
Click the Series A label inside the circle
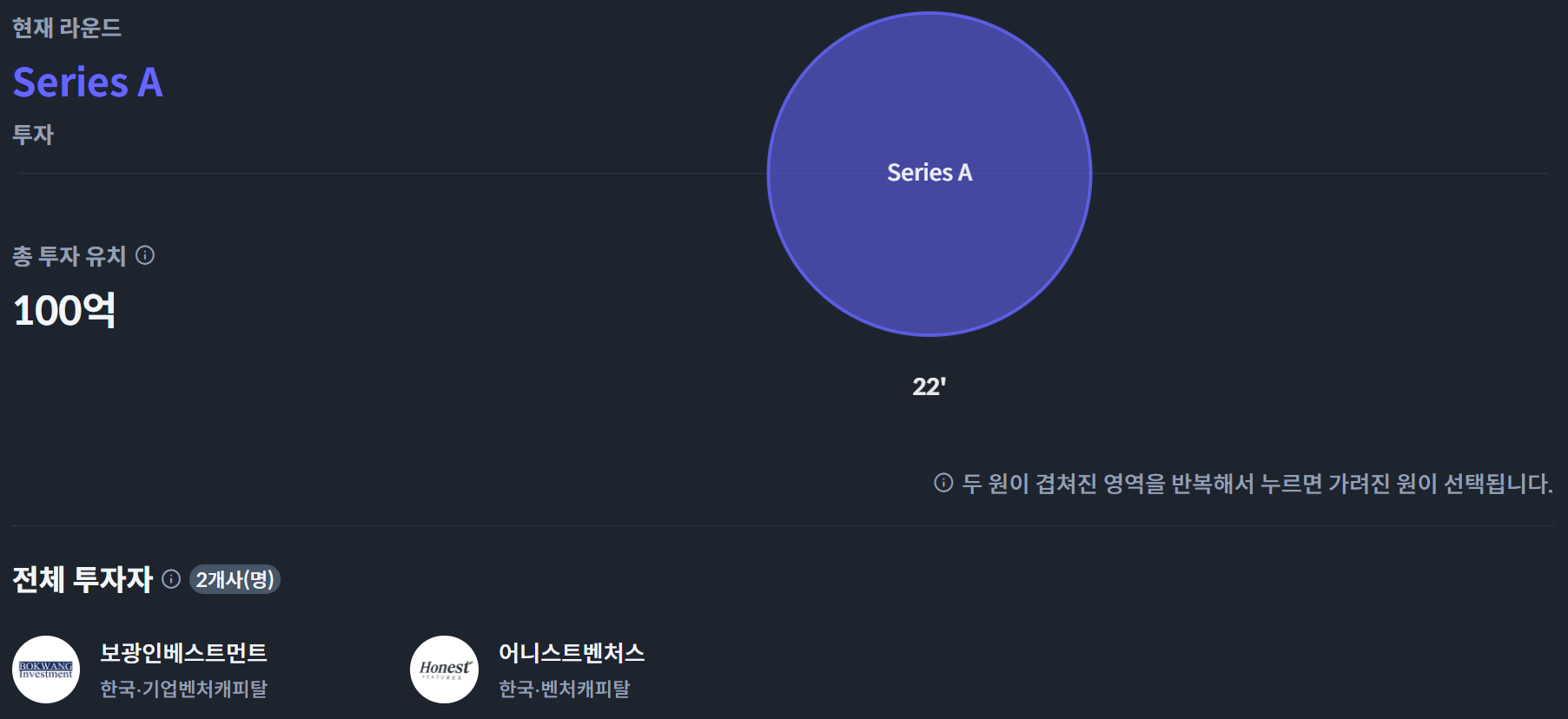point(929,173)
